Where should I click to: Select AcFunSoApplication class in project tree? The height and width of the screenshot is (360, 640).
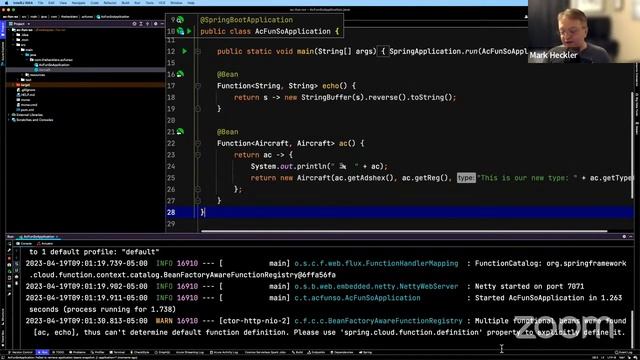click(52, 64)
